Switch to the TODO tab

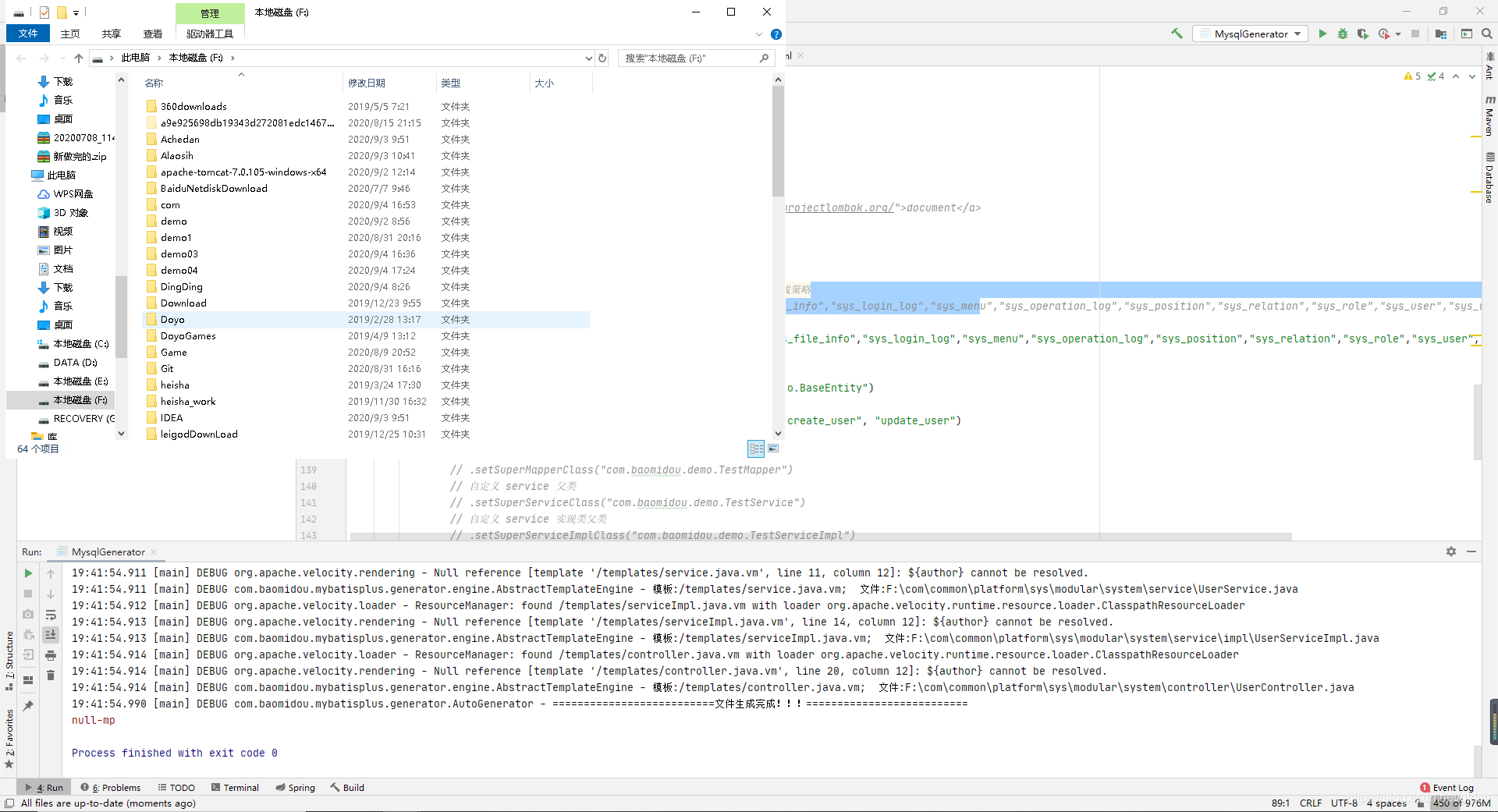pos(176,788)
